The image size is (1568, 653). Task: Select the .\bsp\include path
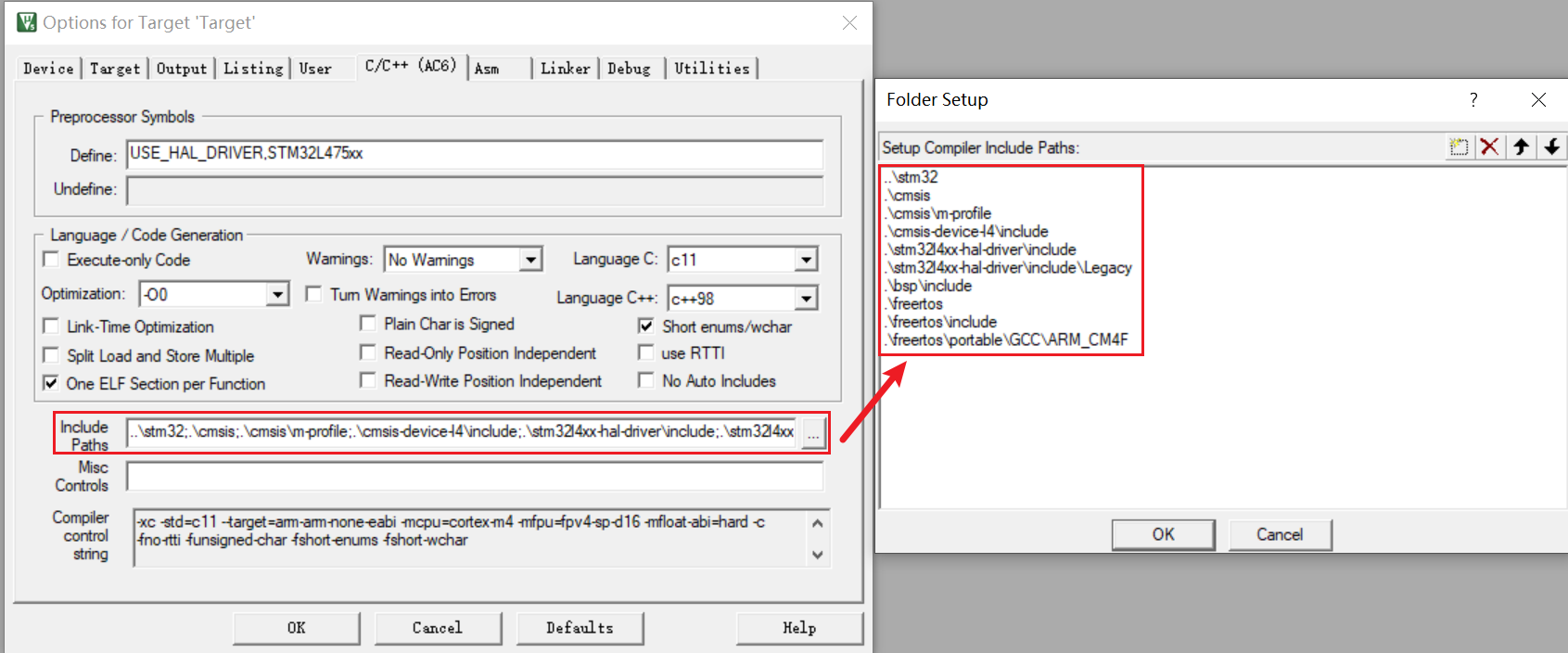point(929,286)
